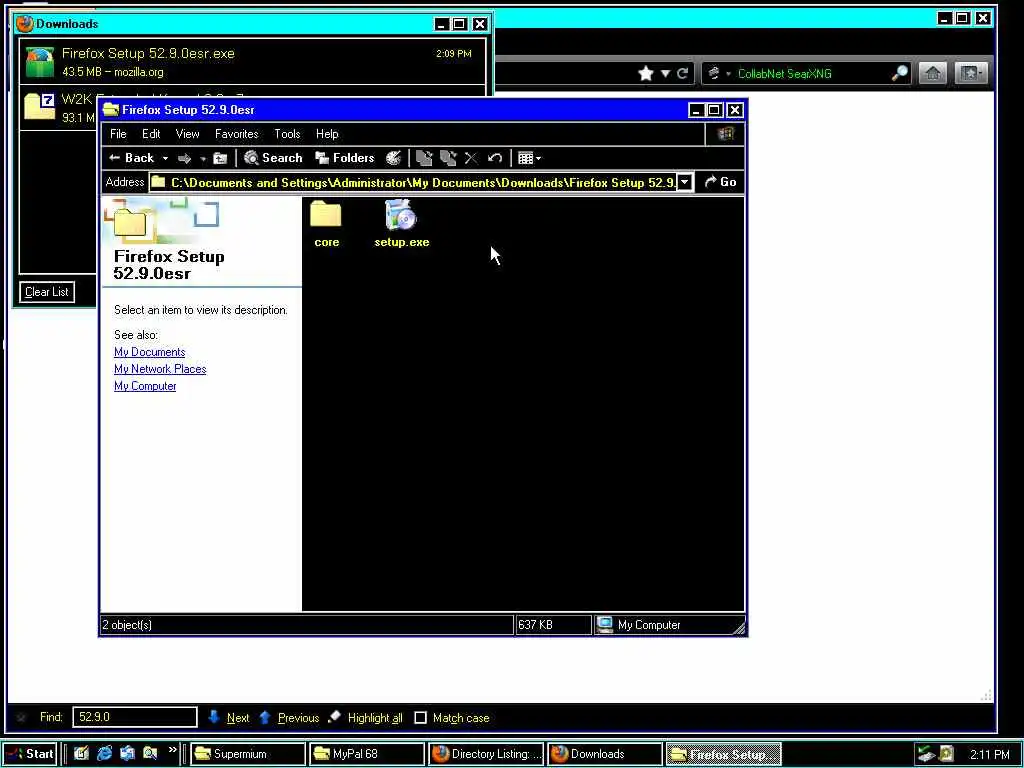Click the 637 KB status bar entry
Screen dimensions: 1024x768
pos(553,625)
